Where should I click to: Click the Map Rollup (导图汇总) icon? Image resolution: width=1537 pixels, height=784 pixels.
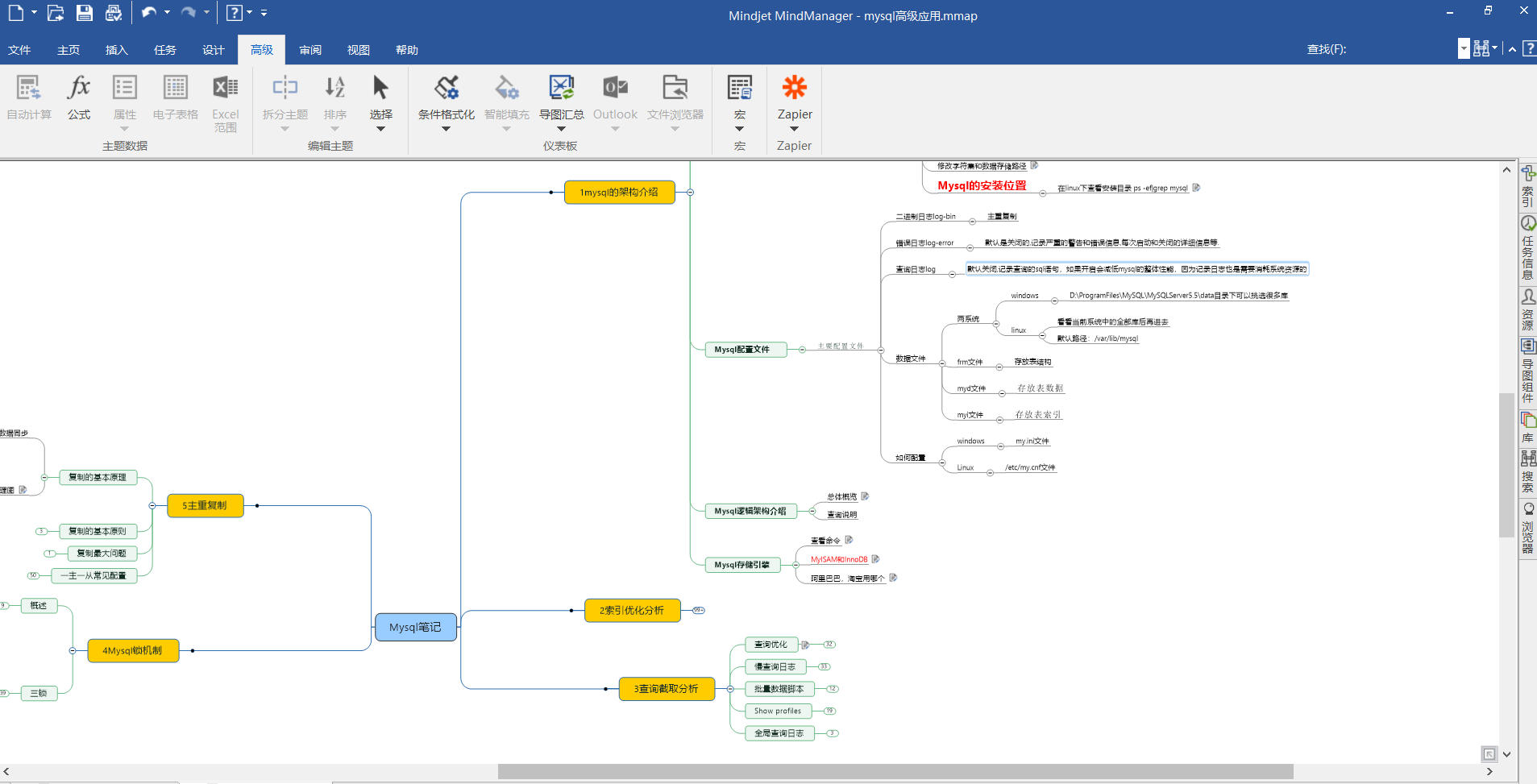pyautogui.click(x=561, y=89)
